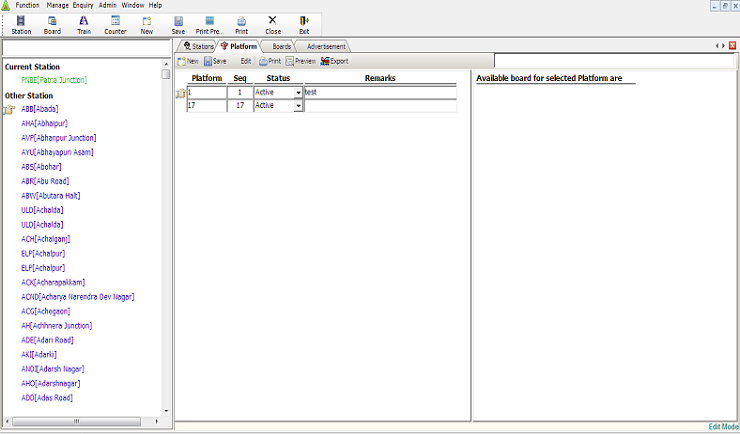Click the main toolbar Save icon
Viewport: 740px width, 434px height.
[178, 24]
